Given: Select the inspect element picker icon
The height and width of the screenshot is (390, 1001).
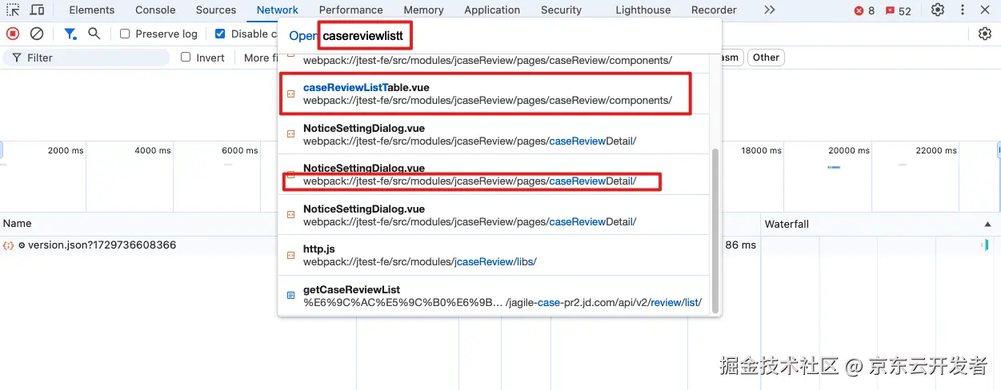Looking at the screenshot, I should (13, 10).
